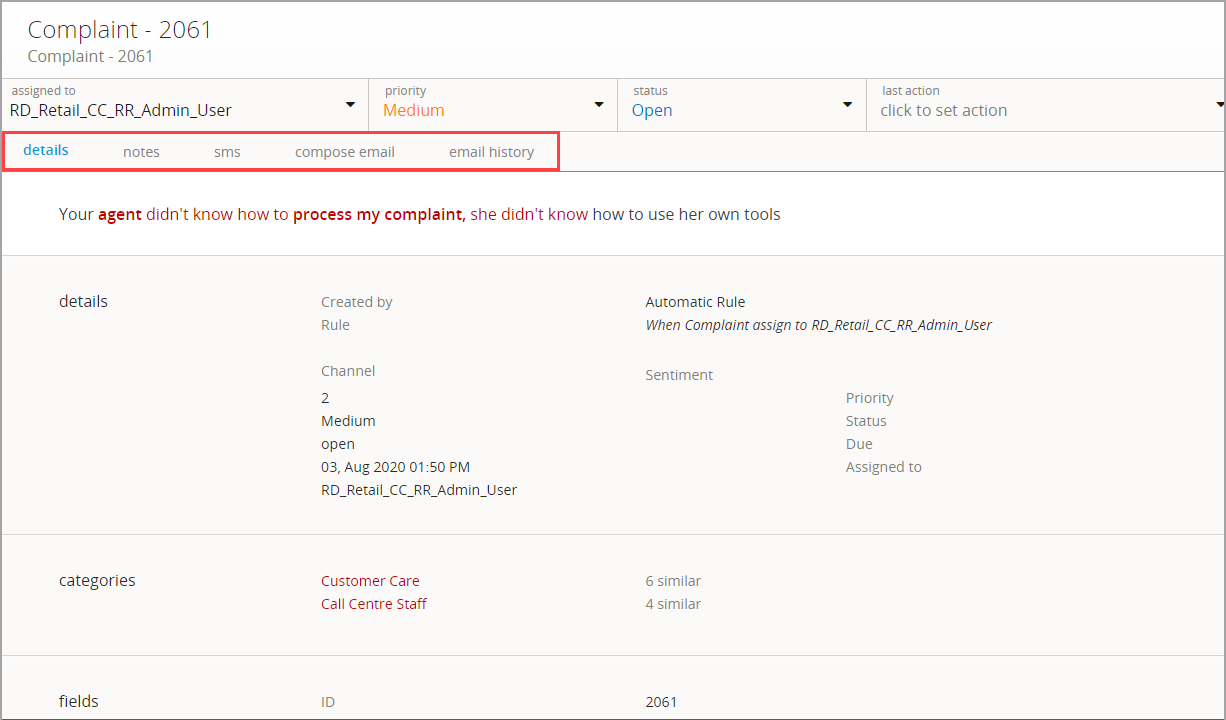
Task: Open the notes tab
Action: click(141, 152)
